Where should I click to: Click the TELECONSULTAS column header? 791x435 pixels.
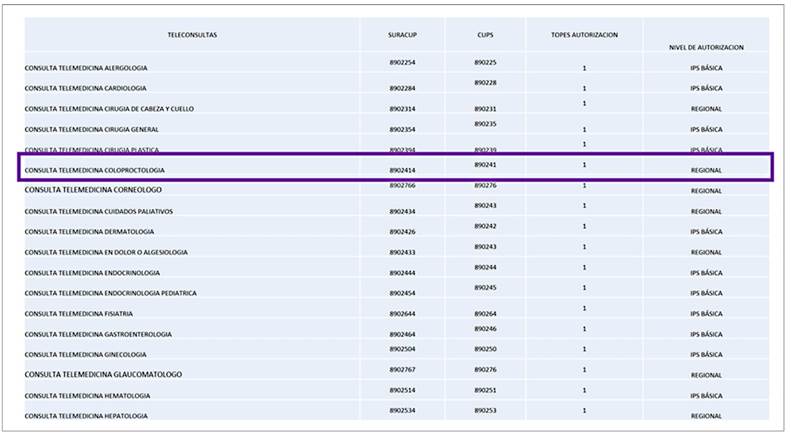(192, 35)
